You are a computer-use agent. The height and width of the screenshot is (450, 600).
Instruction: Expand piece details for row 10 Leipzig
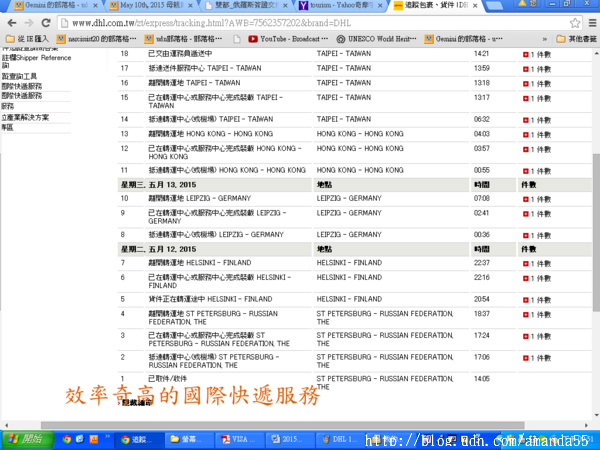pyautogui.click(x=525, y=199)
